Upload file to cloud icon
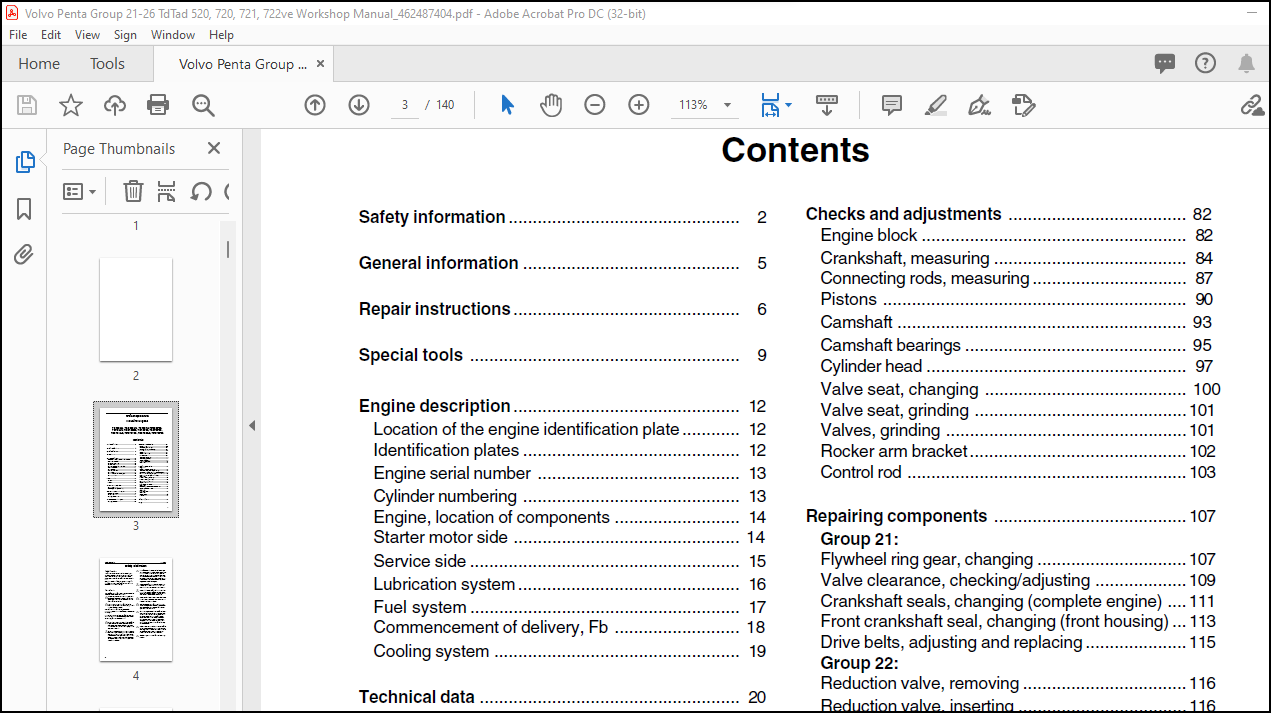 (115, 105)
